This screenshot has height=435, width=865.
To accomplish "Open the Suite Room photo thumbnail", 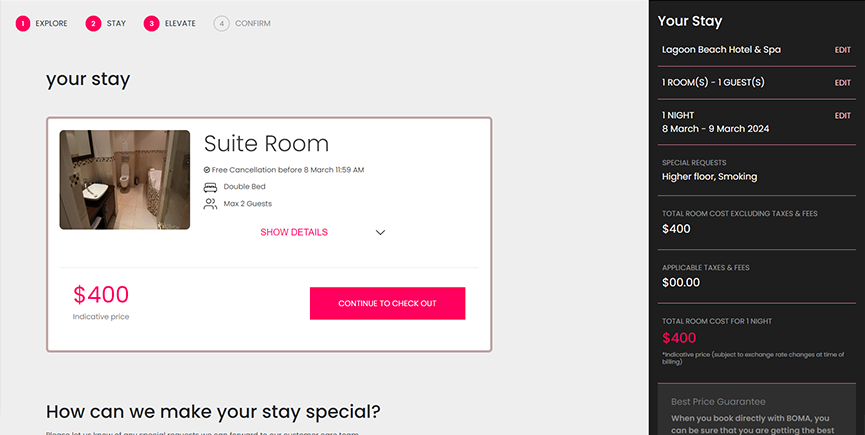I will pyautogui.click(x=125, y=180).
